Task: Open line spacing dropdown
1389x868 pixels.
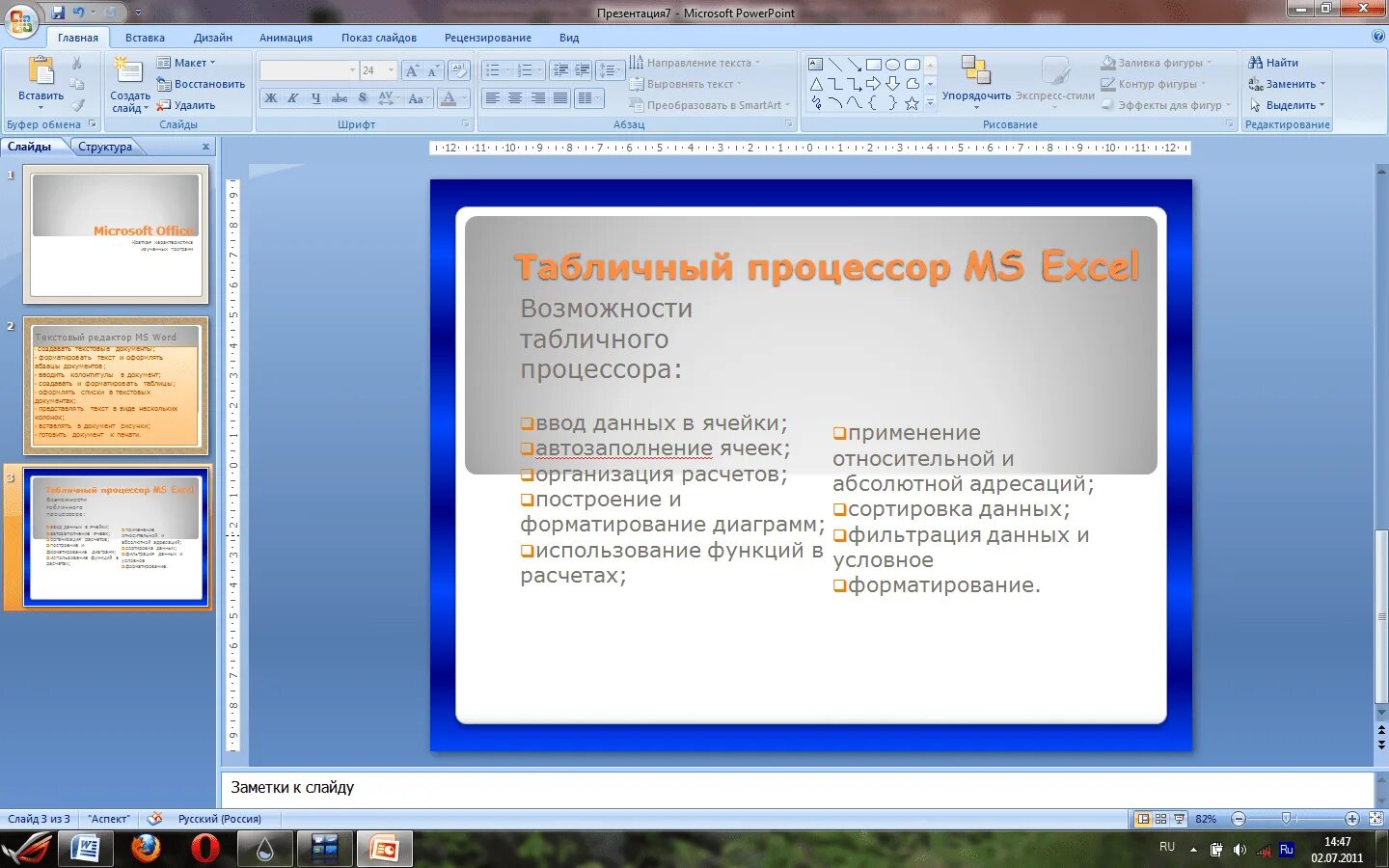Action: coord(610,70)
